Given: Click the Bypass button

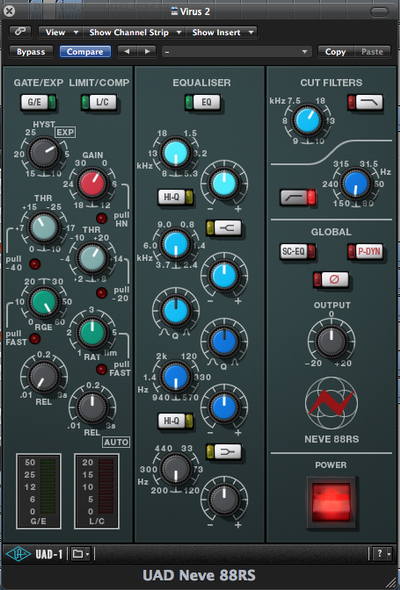Looking at the screenshot, I should tap(31, 52).
